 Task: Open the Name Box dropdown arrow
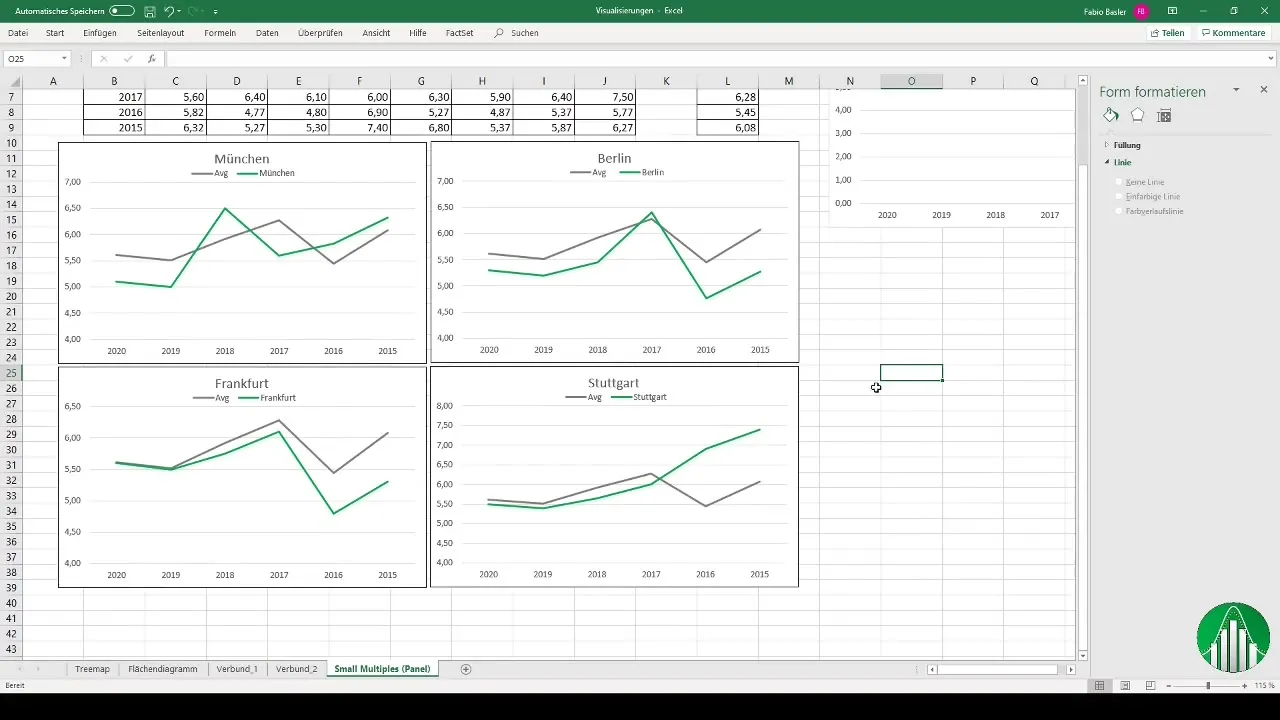(x=65, y=59)
